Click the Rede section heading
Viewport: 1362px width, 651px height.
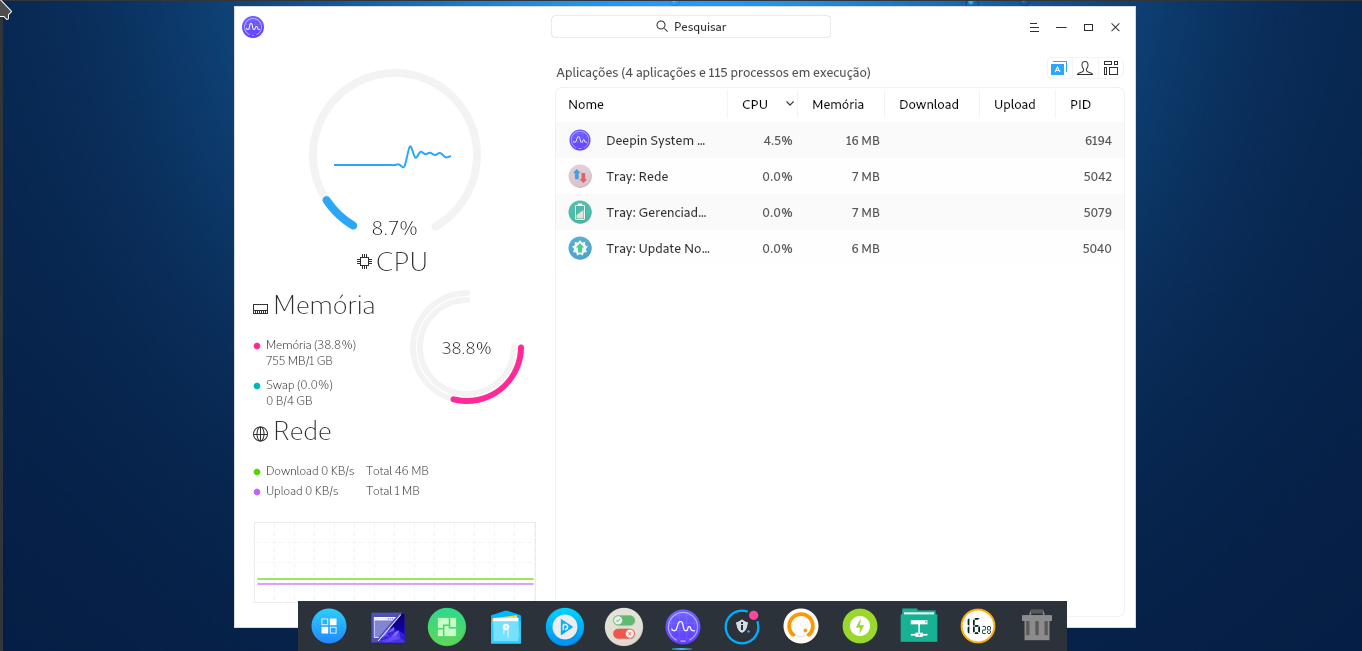pyautogui.click(x=292, y=431)
